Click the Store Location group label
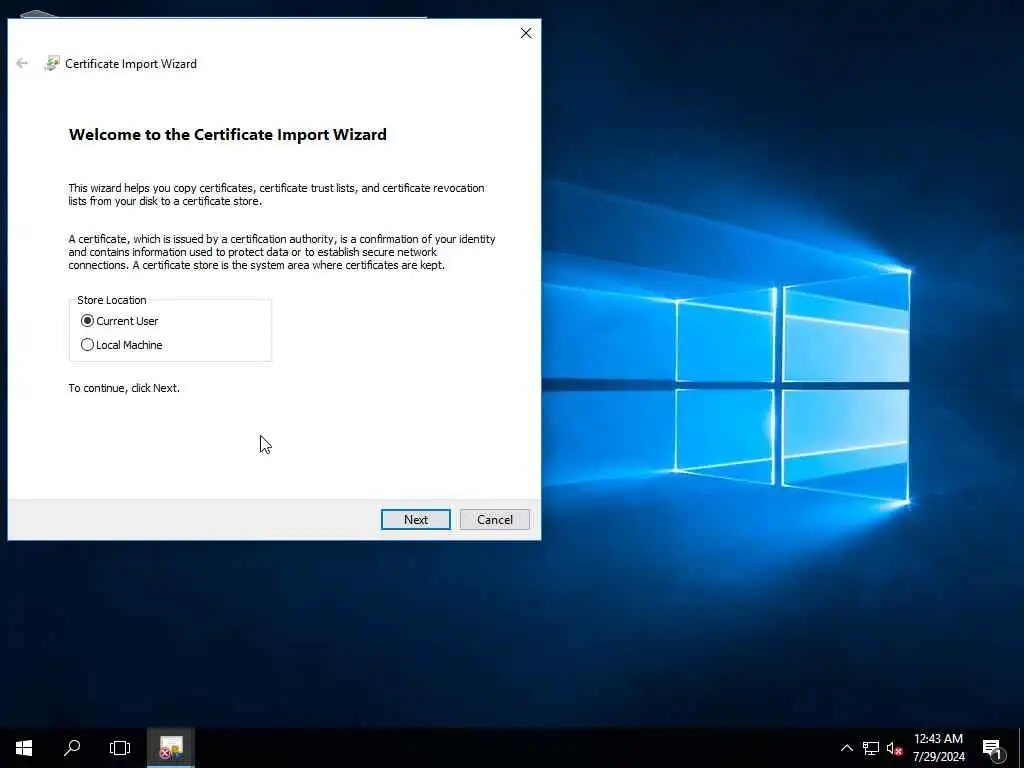This screenshot has height=768, width=1024. coord(112,300)
